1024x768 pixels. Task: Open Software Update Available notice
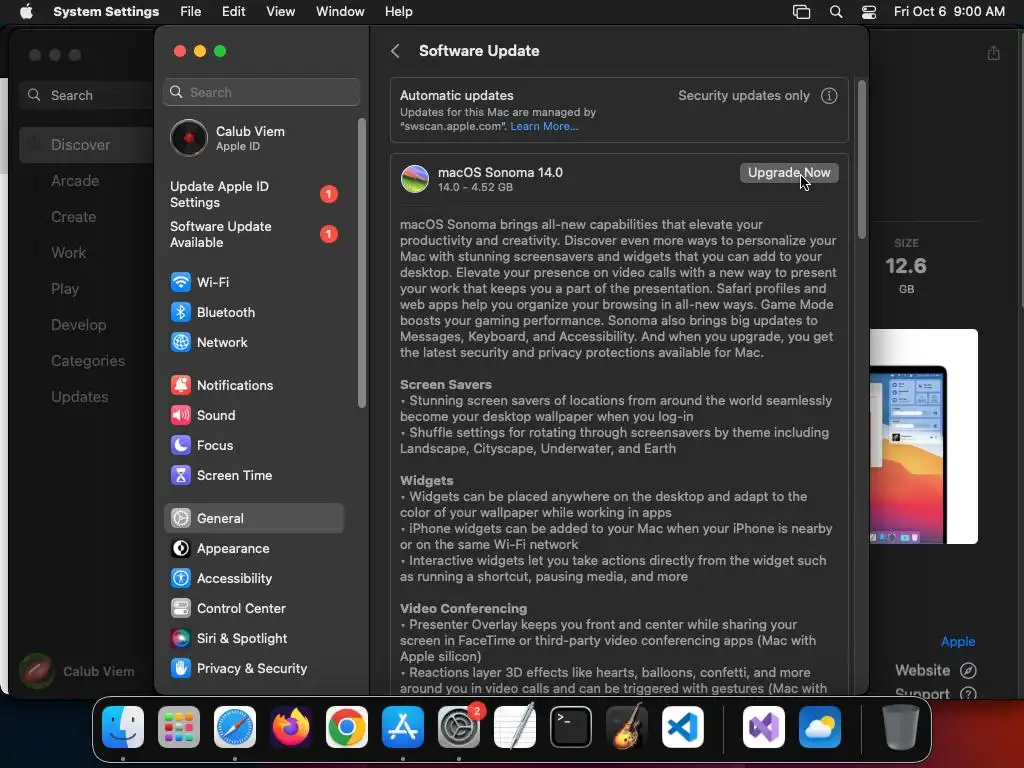[x=253, y=234]
